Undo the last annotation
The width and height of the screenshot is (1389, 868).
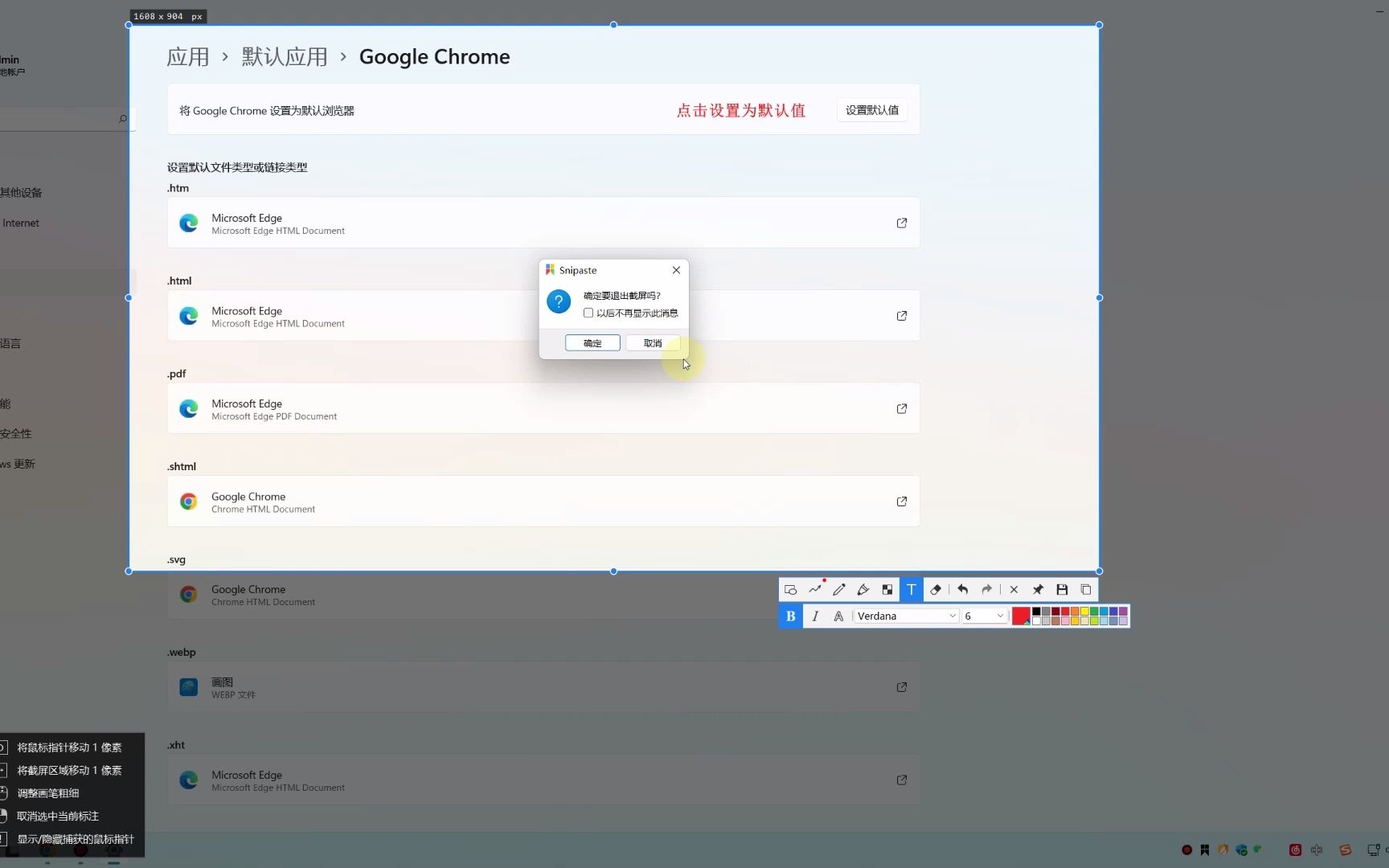click(962, 590)
